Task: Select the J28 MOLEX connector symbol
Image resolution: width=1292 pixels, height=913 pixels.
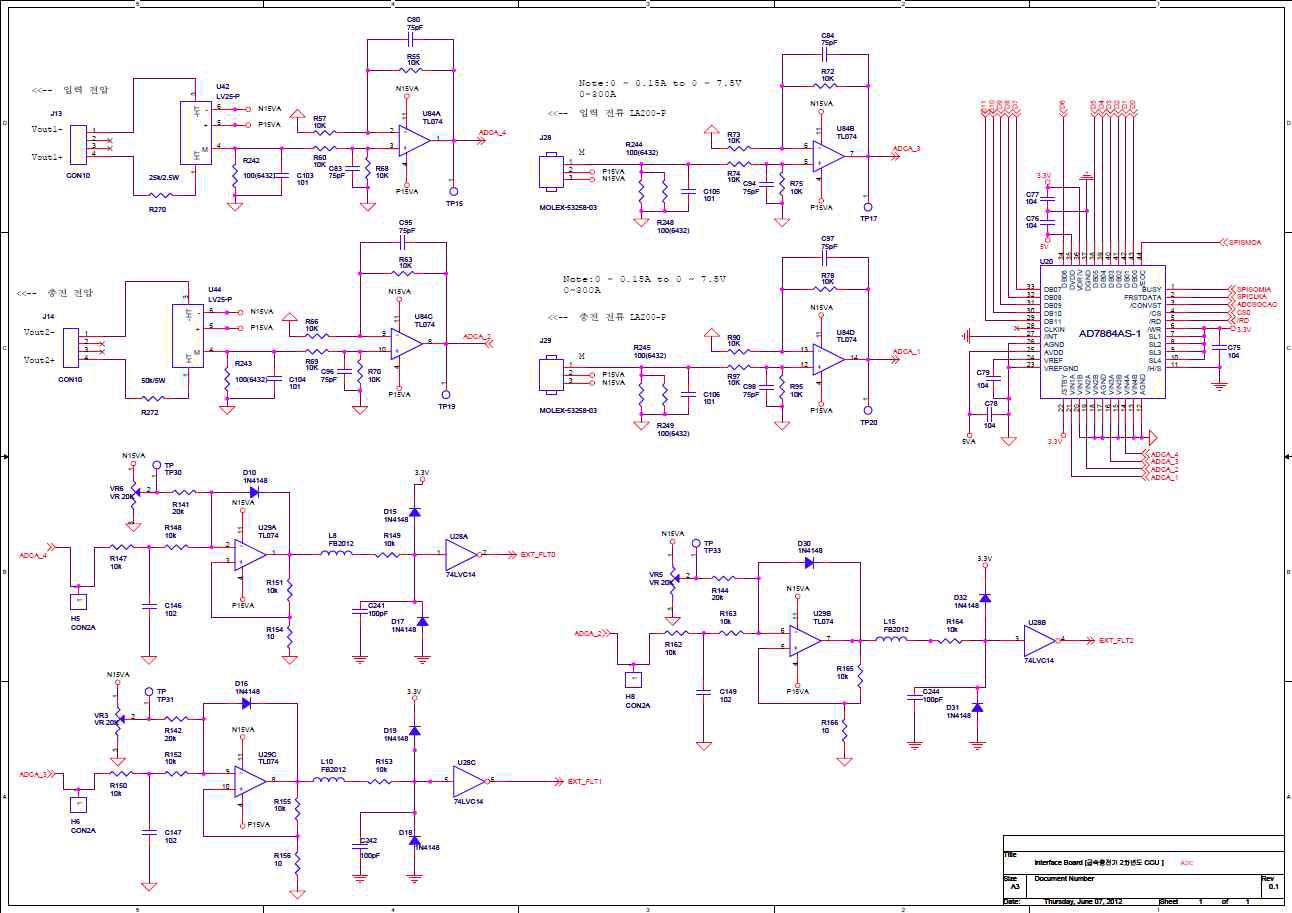Action: (x=551, y=170)
